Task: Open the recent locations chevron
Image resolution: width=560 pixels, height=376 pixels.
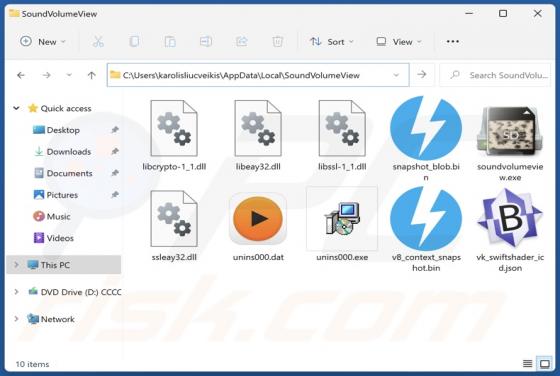Action: pos(69,75)
